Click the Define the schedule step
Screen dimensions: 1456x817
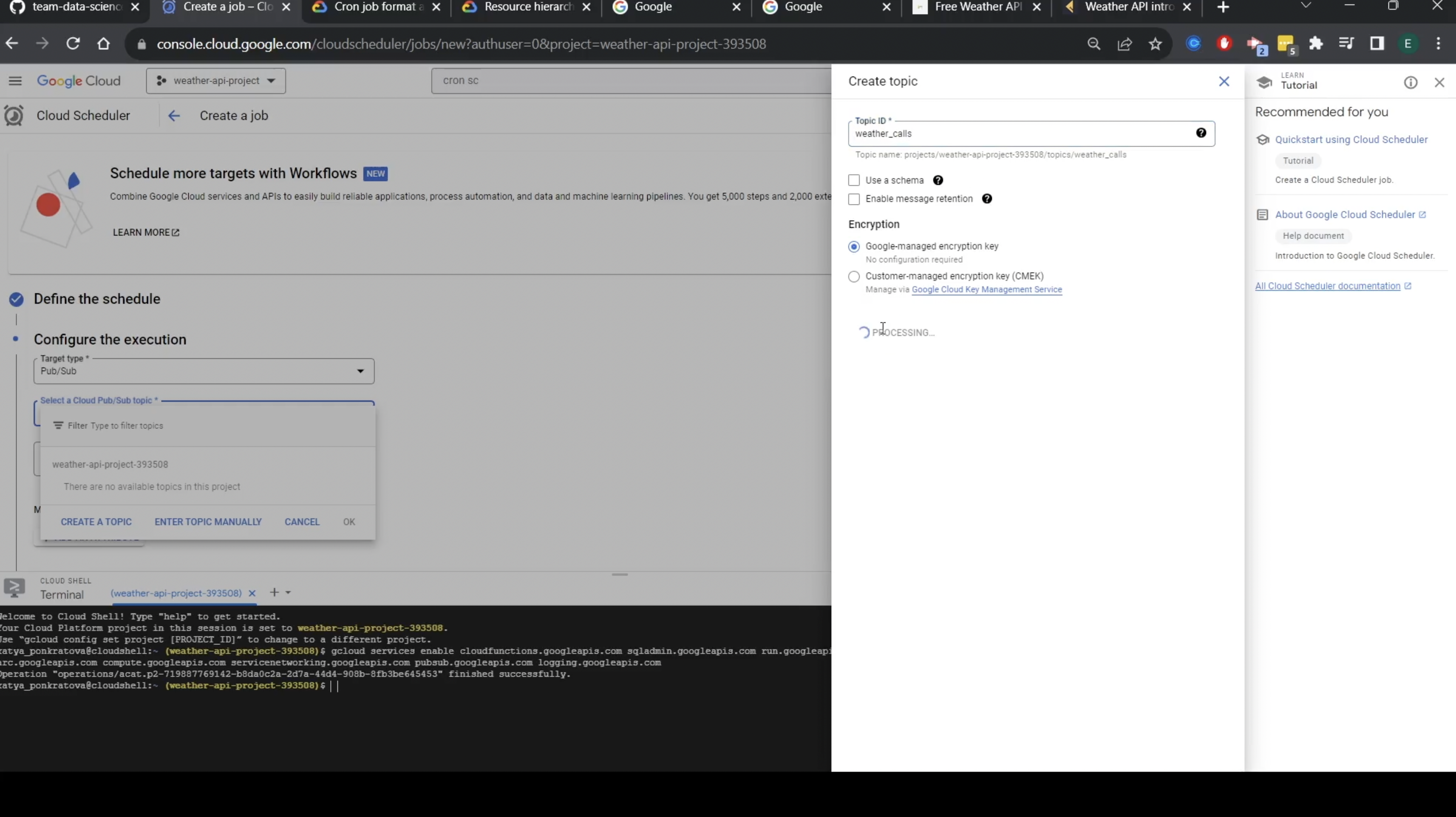[x=96, y=299]
